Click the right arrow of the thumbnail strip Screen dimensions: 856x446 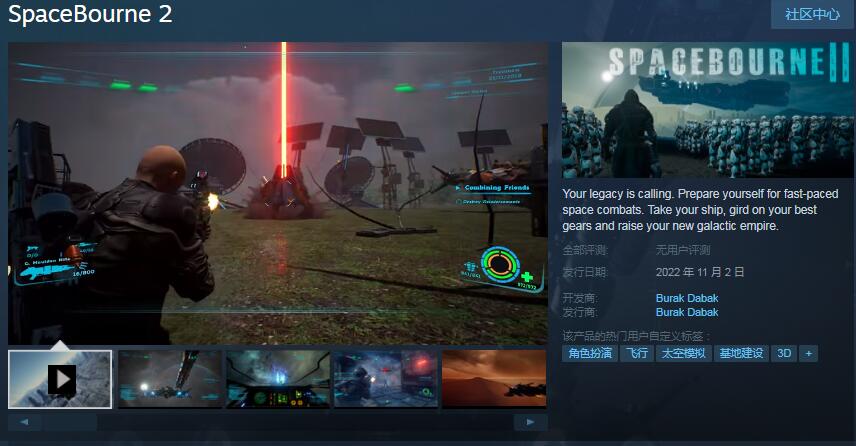point(530,422)
